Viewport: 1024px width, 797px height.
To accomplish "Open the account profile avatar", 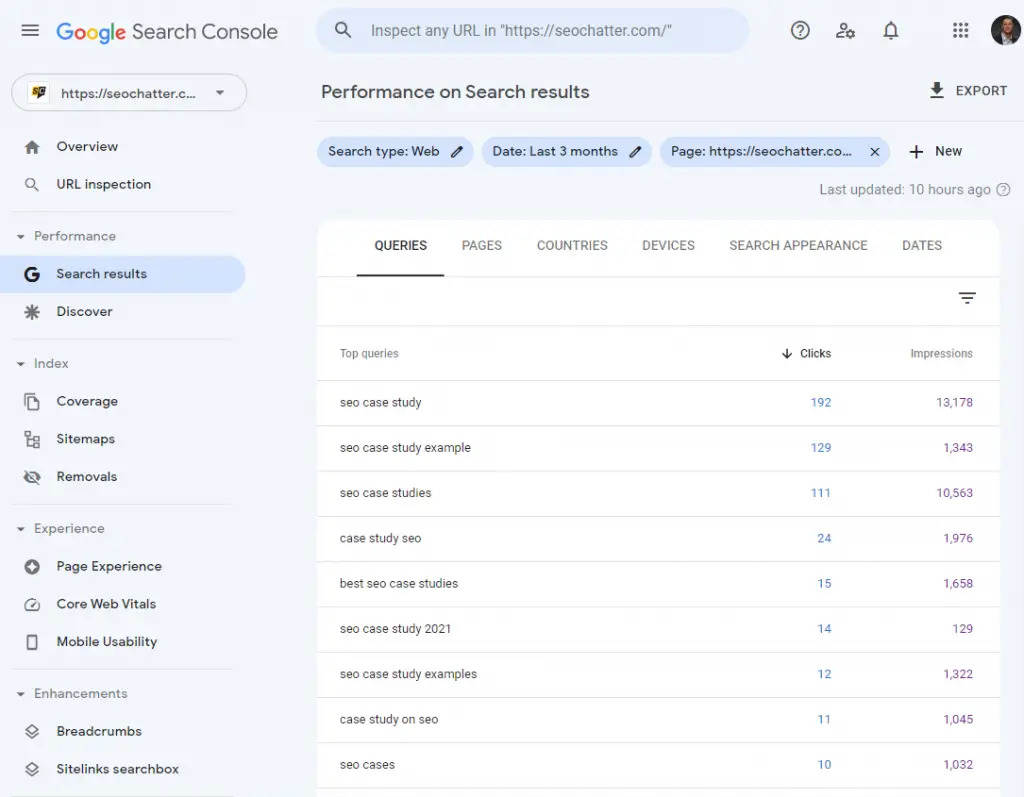I will pos(1006,30).
